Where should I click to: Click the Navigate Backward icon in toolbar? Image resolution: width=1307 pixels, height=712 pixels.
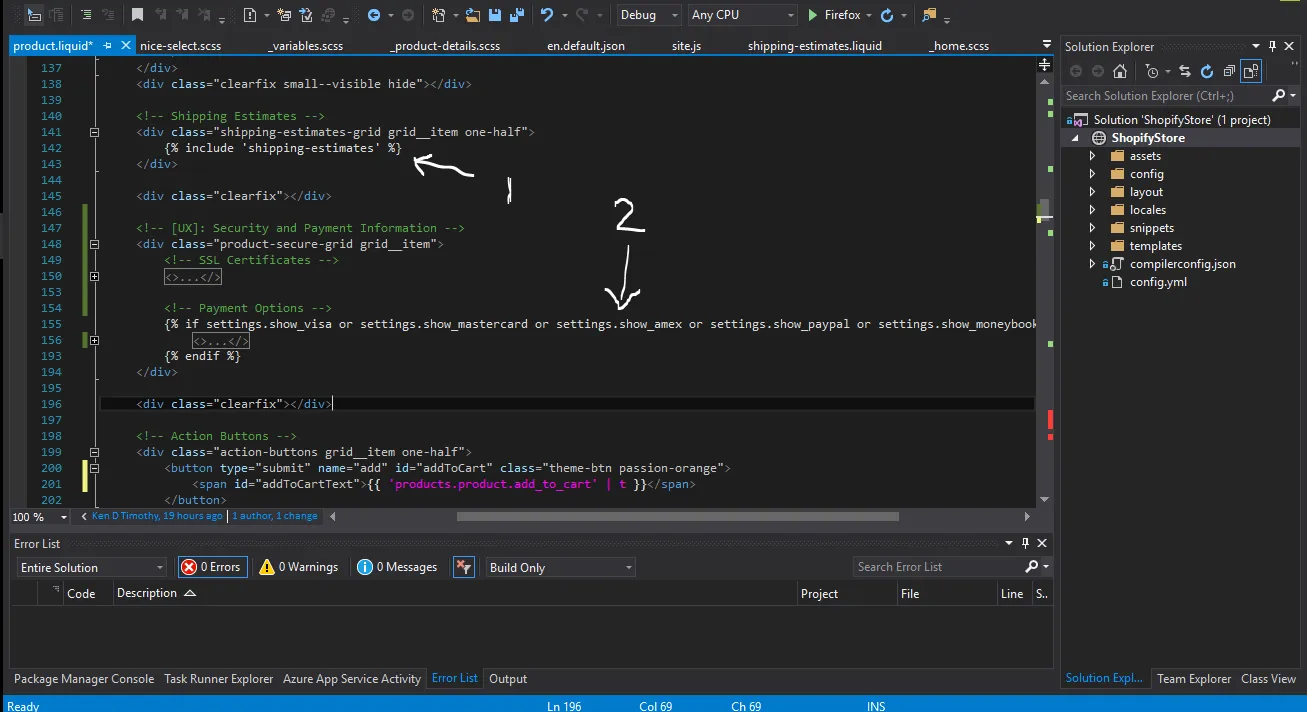(374, 15)
